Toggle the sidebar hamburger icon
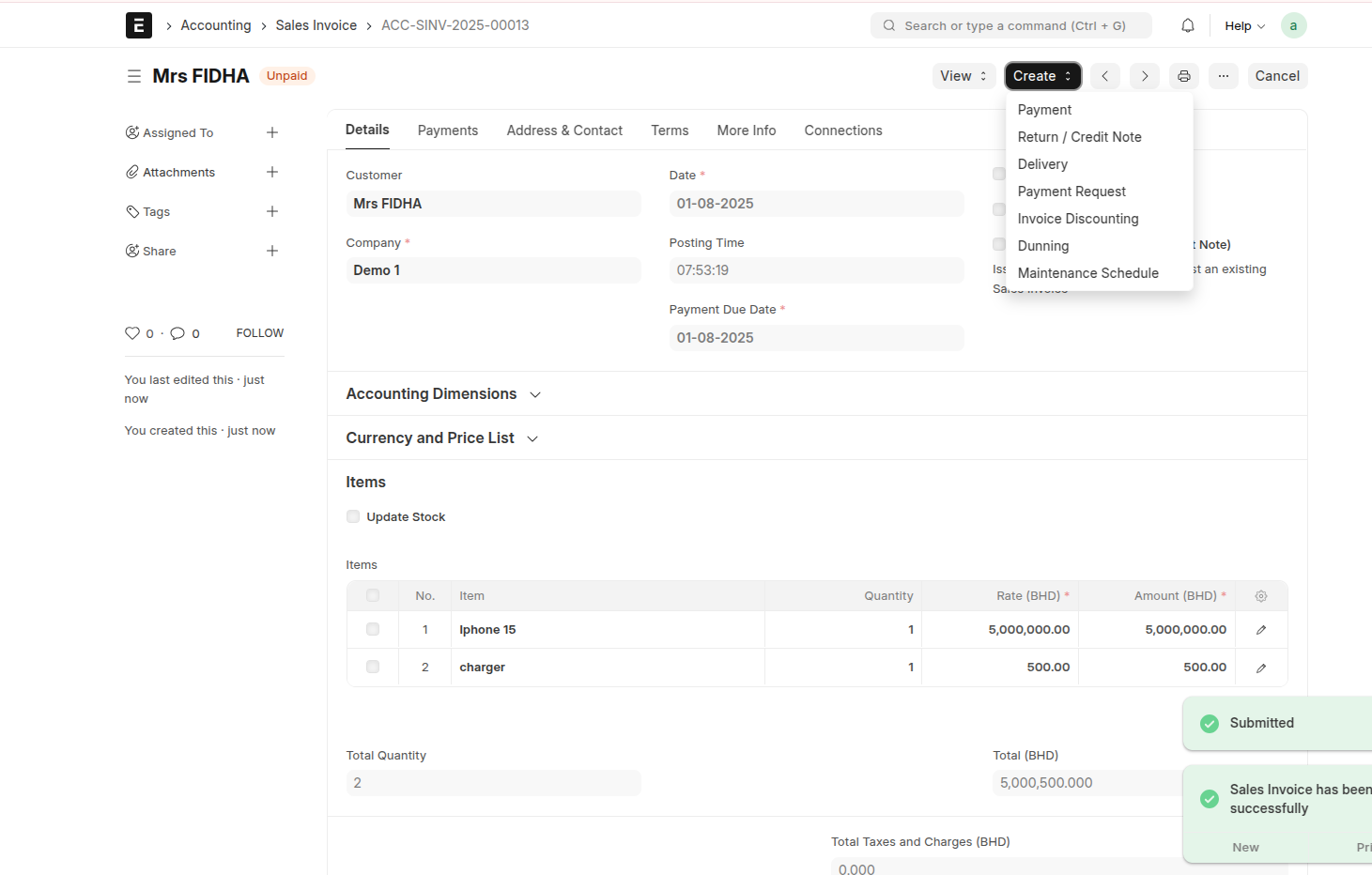1372x875 pixels. click(134, 76)
